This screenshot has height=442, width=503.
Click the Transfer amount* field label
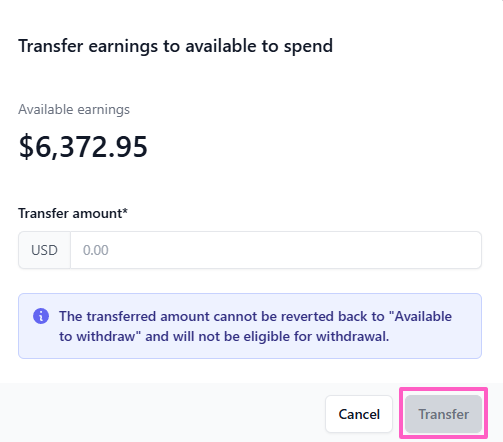(73, 213)
